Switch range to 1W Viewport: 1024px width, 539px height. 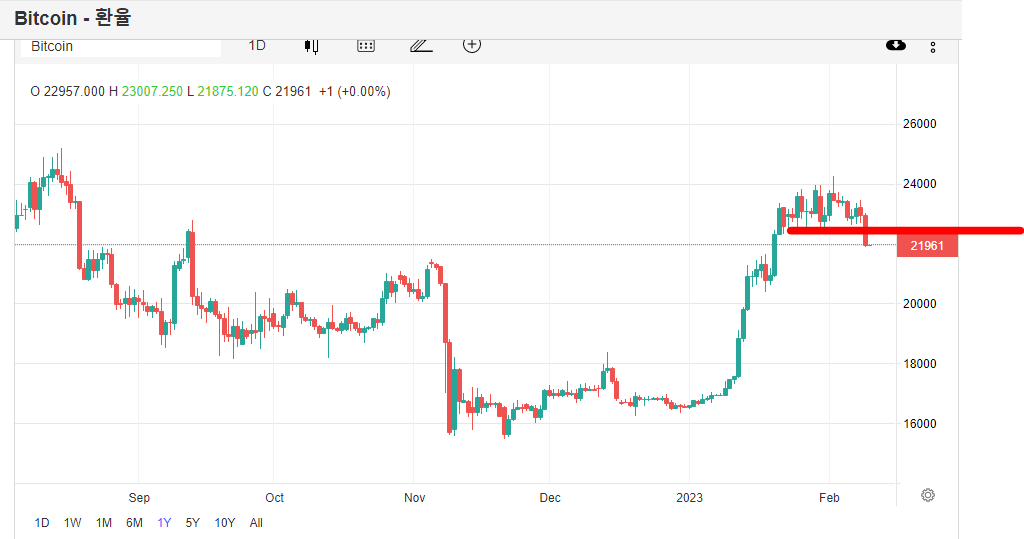[72, 523]
